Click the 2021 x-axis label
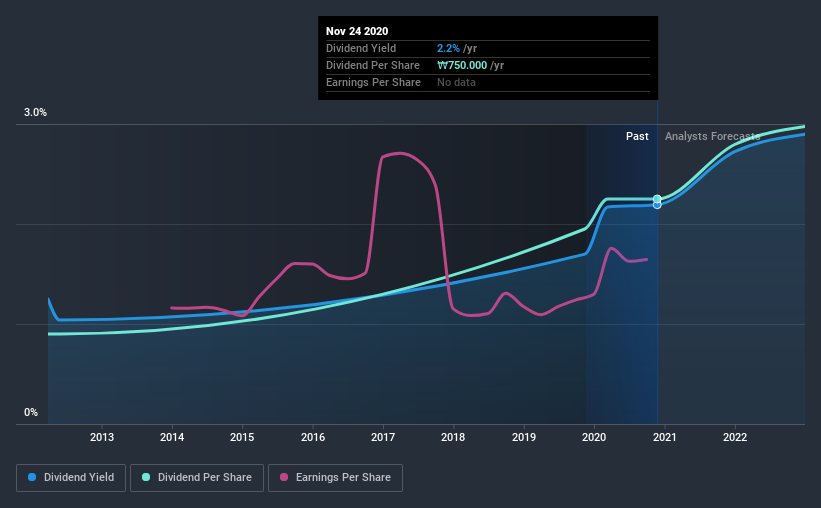The width and height of the screenshot is (821, 508). click(664, 437)
